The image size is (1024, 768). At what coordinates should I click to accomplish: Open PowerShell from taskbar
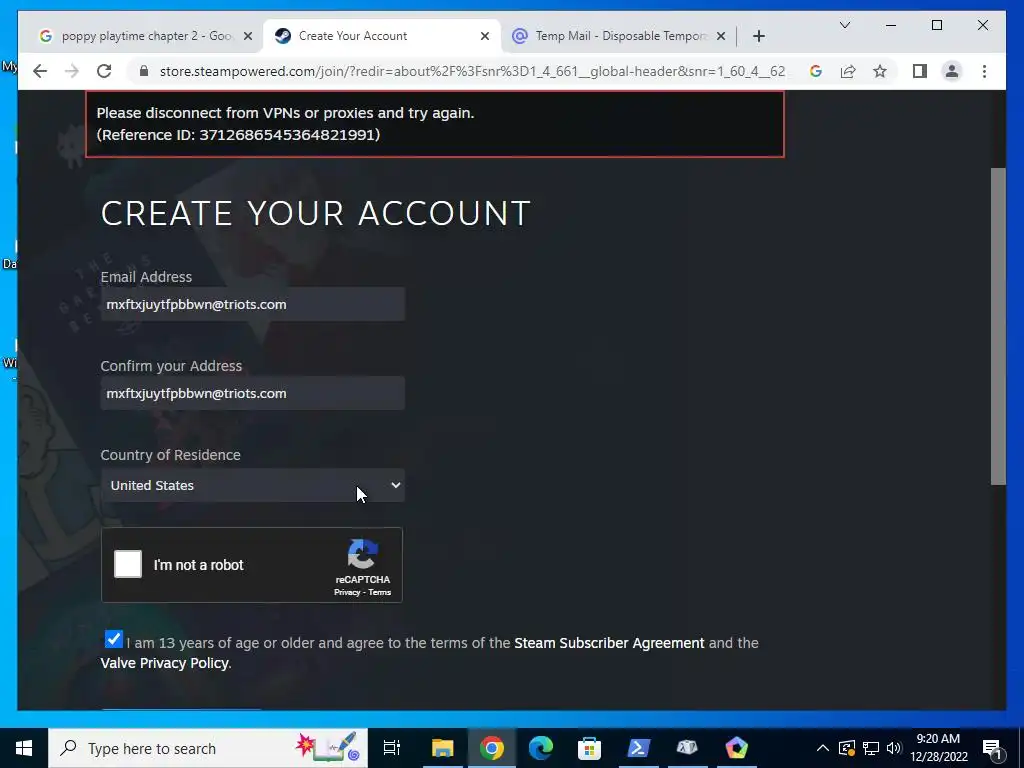pos(638,748)
